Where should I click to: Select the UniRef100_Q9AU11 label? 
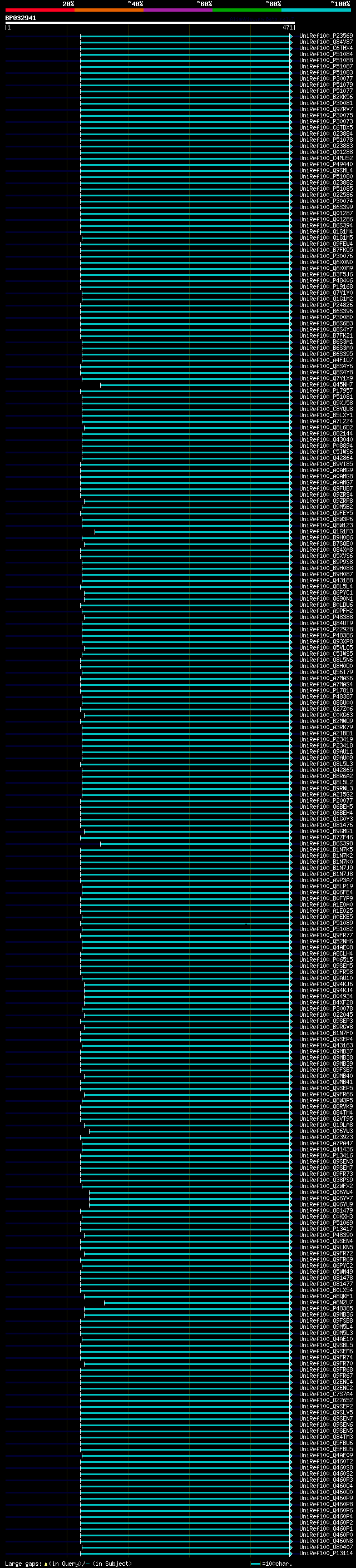tap(326, 752)
